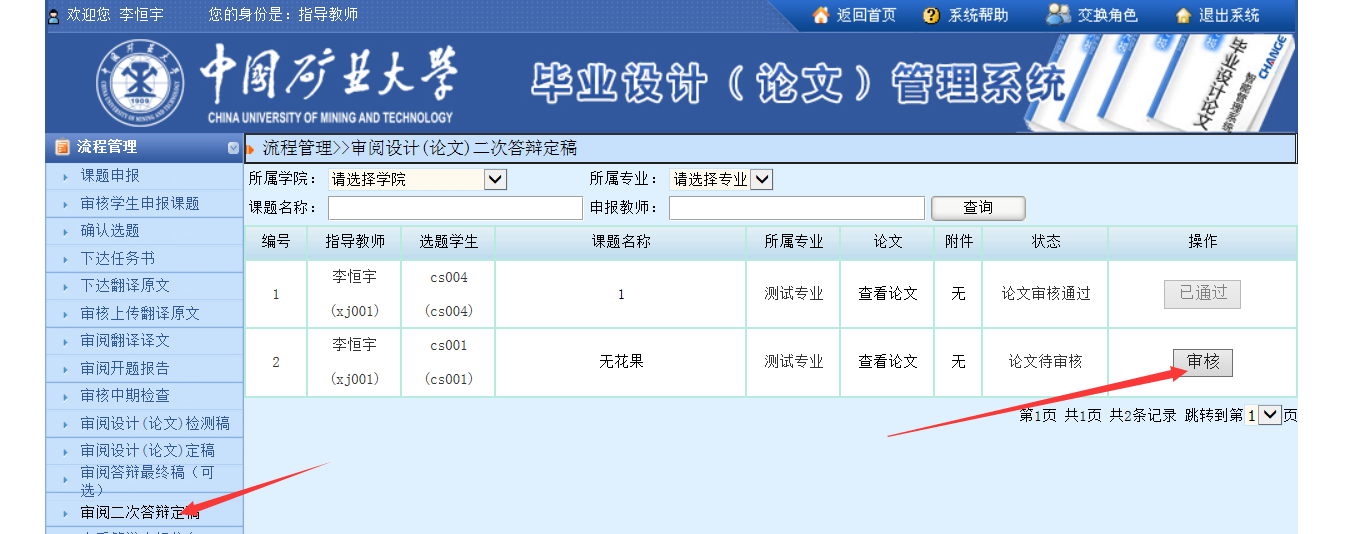Click the 课题名称 column header
The image size is (1348, 534).
pyautogui.click(x=621, y=242)
